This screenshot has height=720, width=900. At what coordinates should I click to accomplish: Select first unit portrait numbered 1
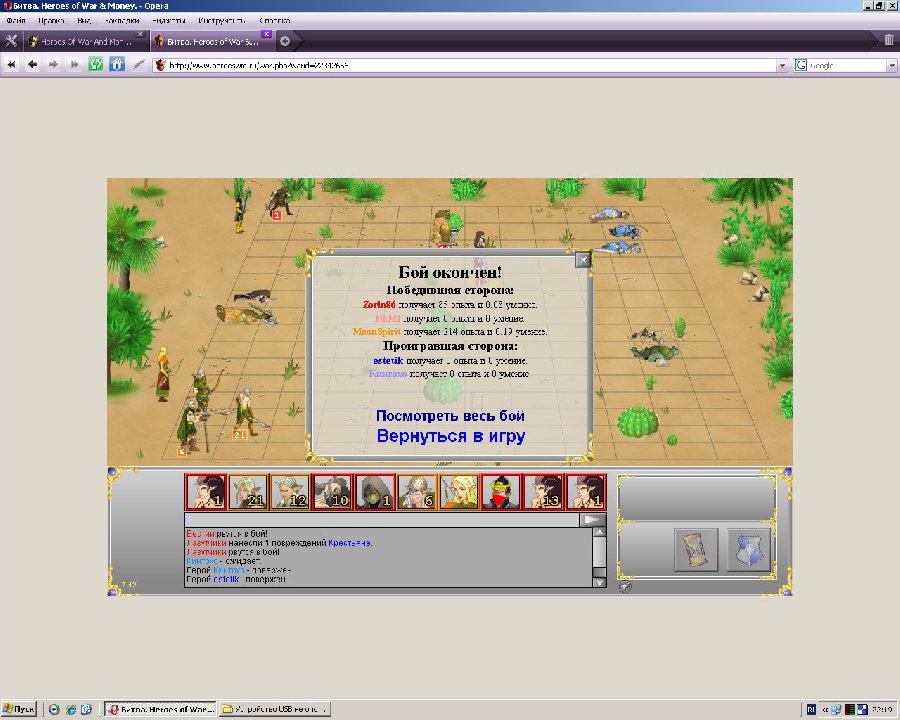(x=205, y=491)
